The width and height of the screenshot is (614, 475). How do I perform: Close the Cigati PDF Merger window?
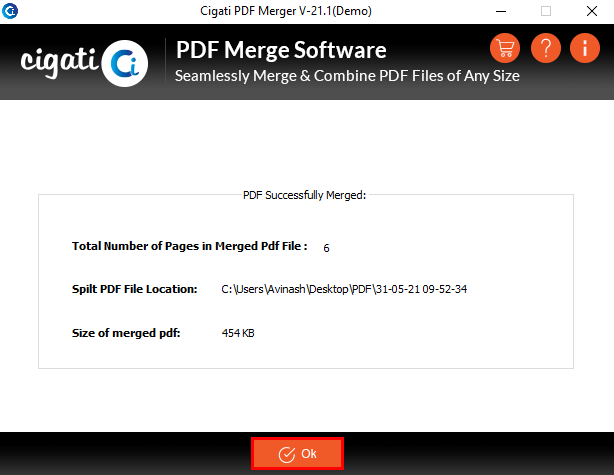click(592, 11)
